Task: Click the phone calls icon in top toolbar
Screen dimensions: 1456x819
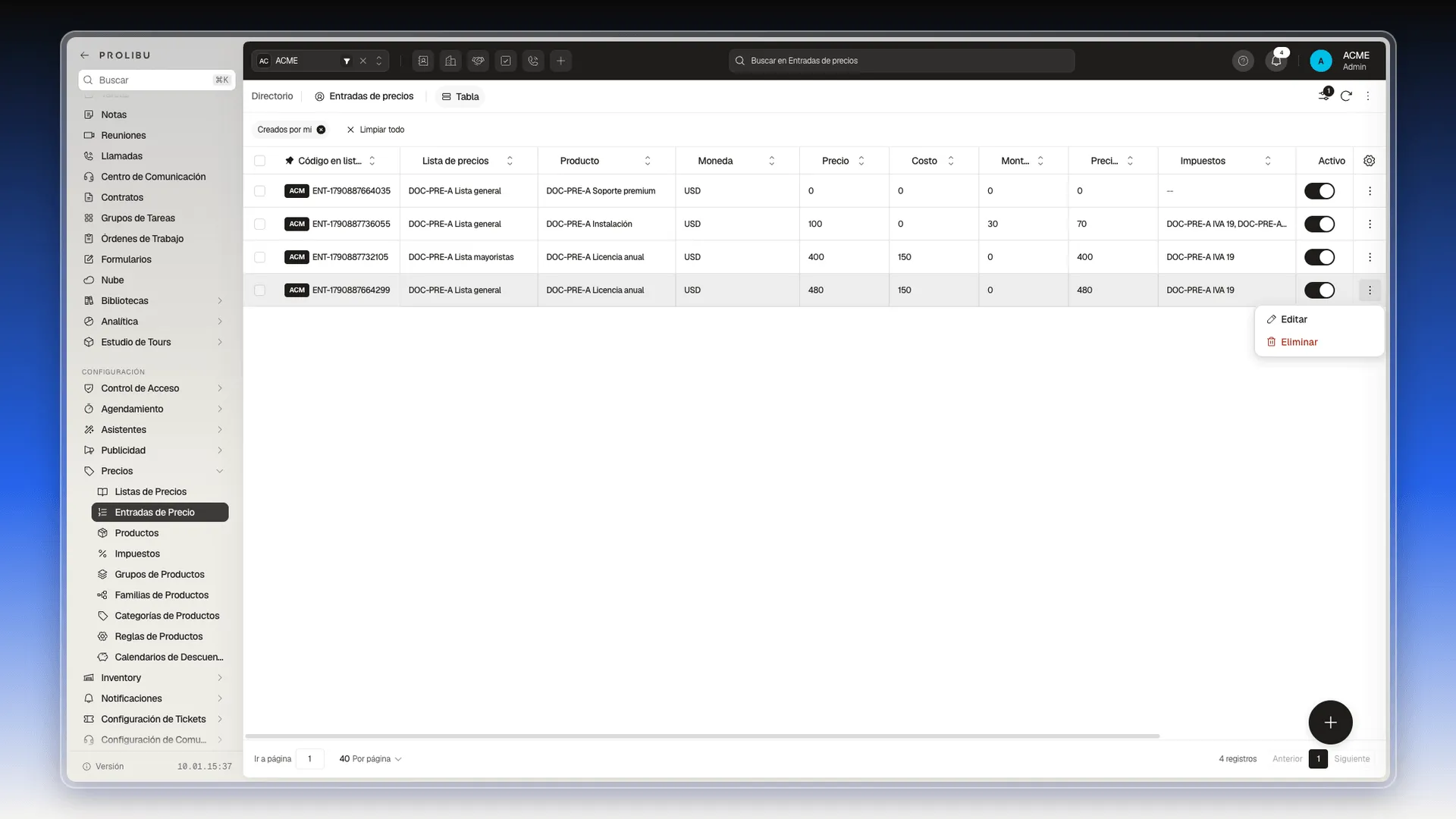Action: [533, 61]
